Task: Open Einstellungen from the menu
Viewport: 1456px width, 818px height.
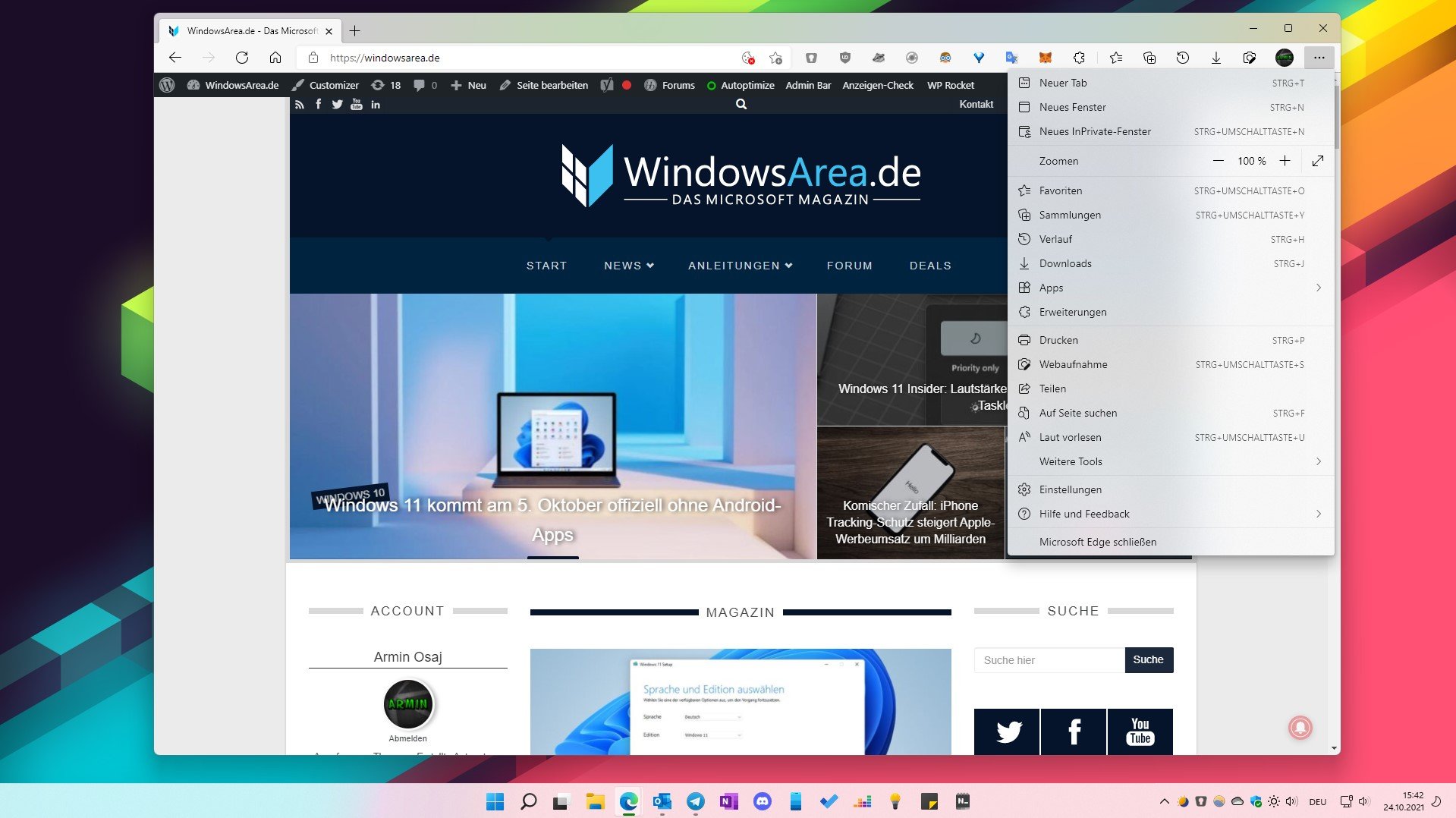Action: point(1171,489)
